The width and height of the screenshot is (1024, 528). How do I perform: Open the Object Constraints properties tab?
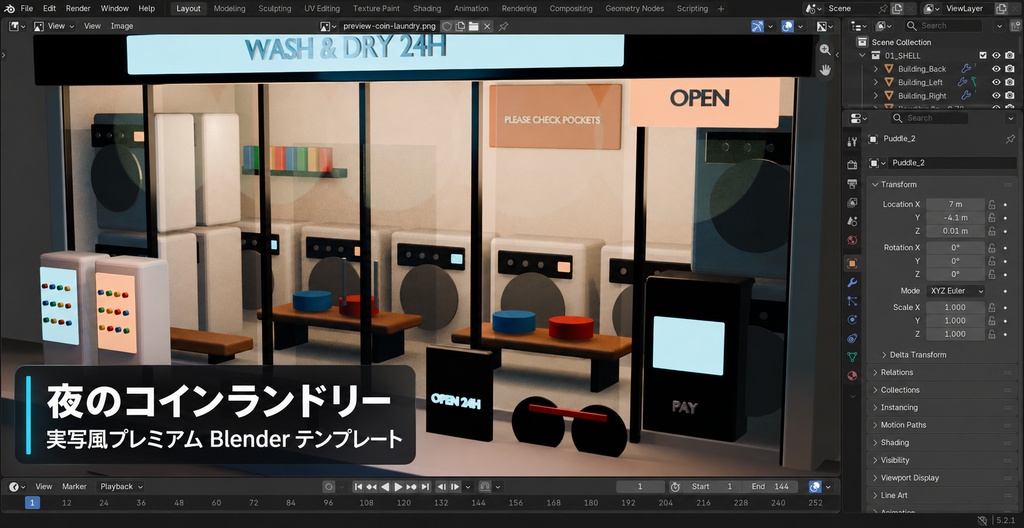click(x=852, y=338)
